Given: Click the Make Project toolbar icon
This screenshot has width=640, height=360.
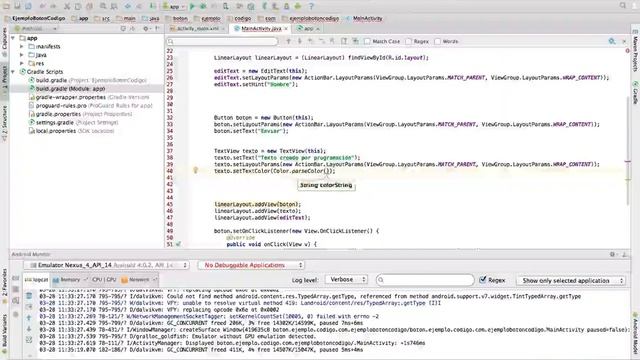Looking at the screenshot, I should point(152,6).
